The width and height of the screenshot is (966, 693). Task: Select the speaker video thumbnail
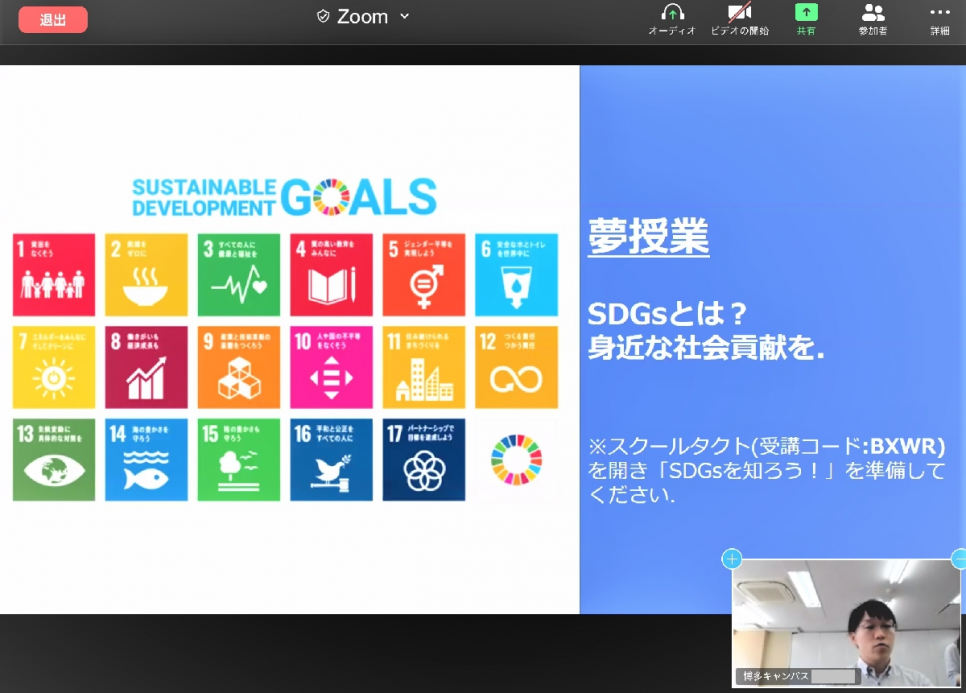846,622
